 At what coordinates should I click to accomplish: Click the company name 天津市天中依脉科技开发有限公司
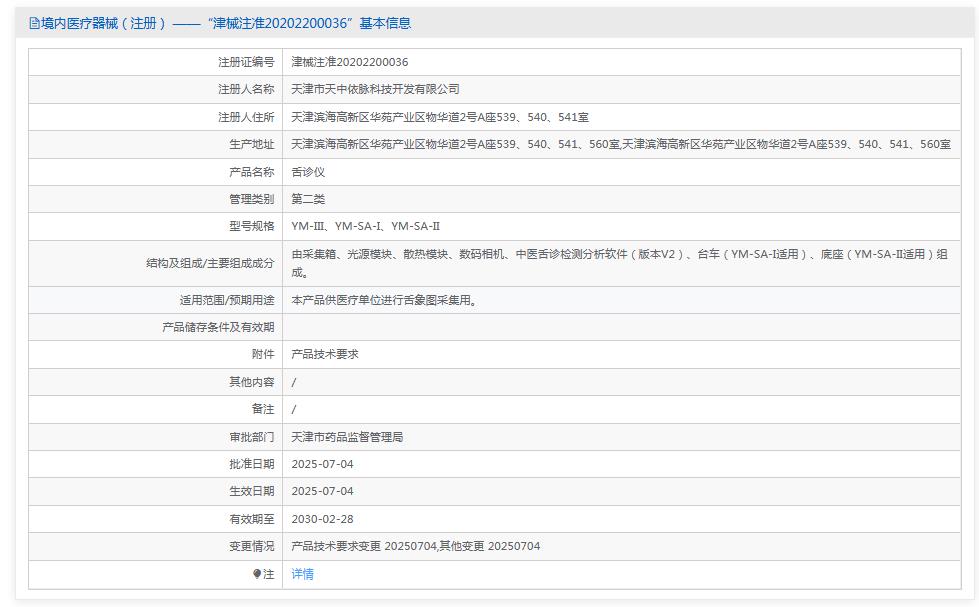(x=375, y=89)
